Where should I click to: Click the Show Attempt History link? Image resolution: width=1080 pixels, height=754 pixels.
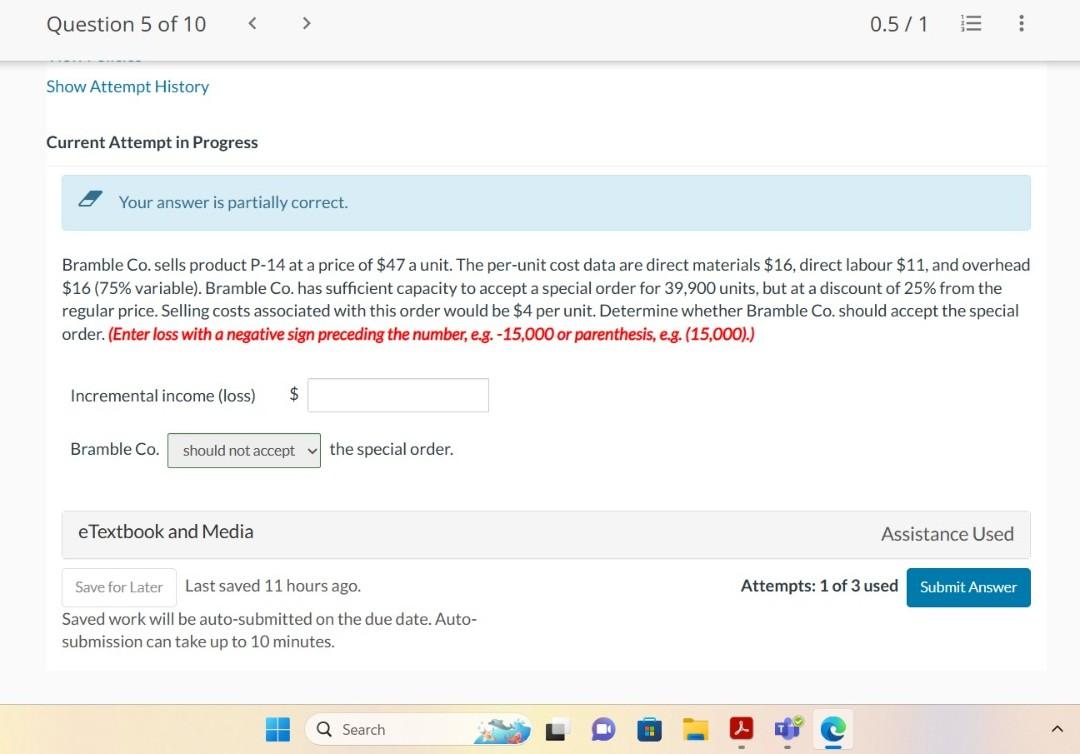click(x=128, y=86)
